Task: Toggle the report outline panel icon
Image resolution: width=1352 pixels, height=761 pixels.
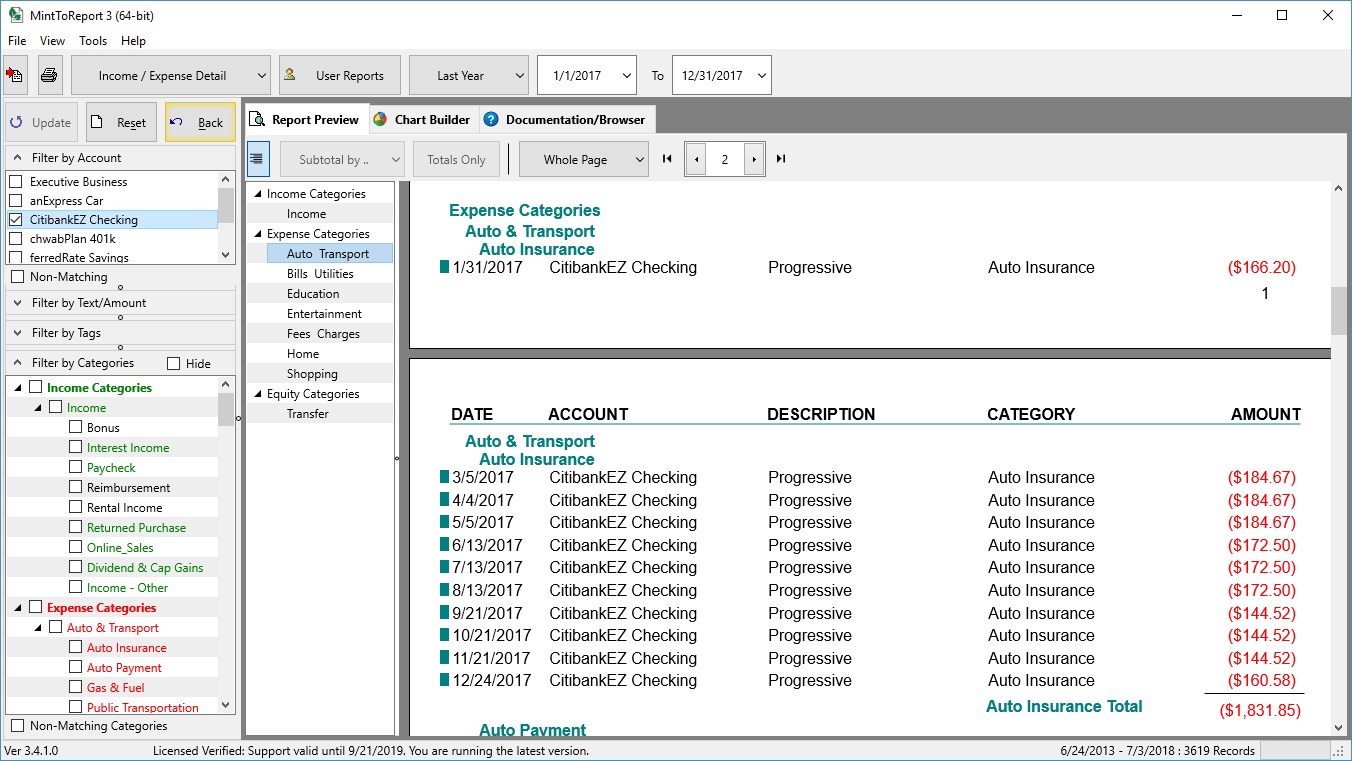Action: pos(258,159)
